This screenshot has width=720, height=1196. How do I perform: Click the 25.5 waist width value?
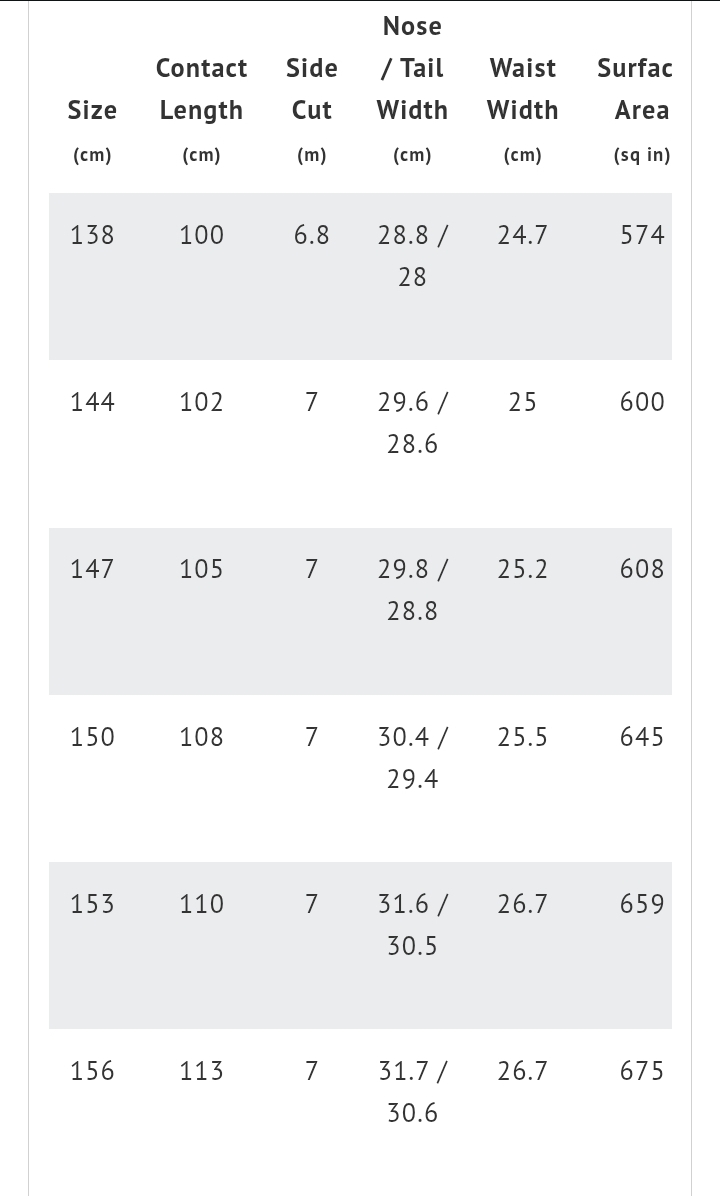click(522, 737)
